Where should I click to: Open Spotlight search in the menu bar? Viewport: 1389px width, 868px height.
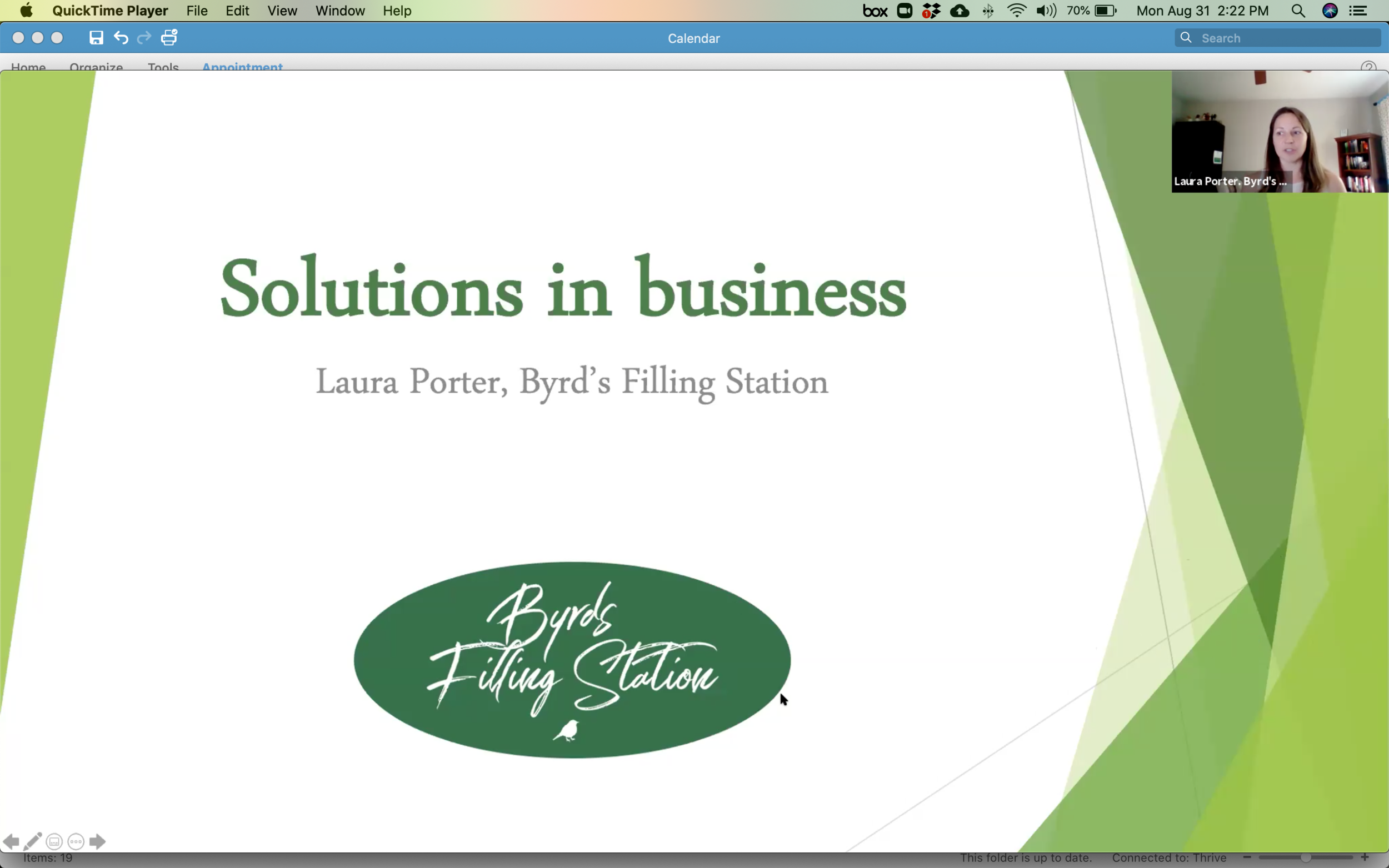pyautogui.click(x=1298, y=11)
